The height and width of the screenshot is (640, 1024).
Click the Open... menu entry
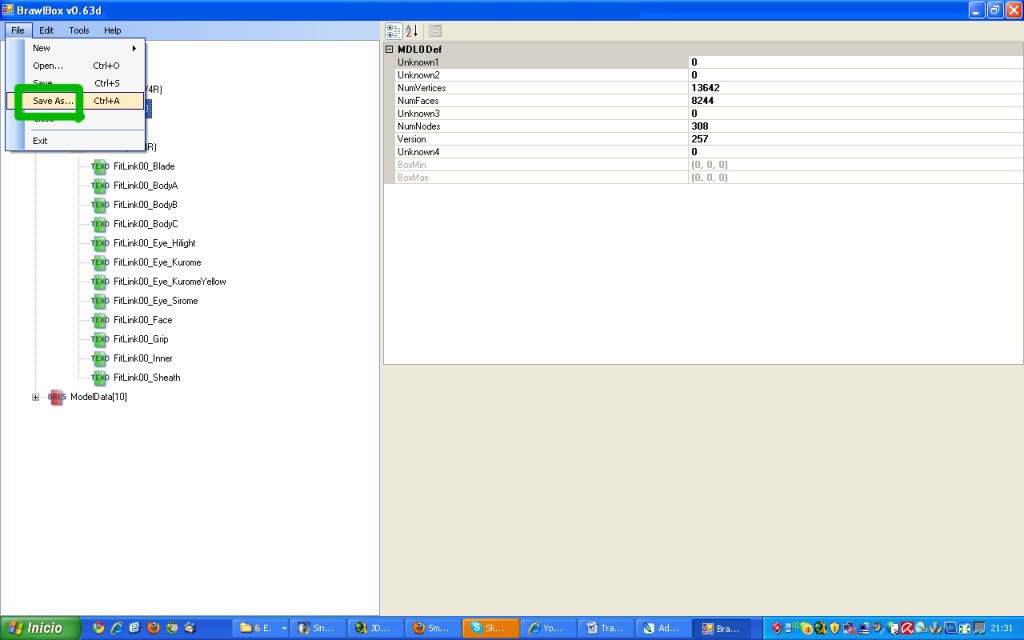[48, 66]
